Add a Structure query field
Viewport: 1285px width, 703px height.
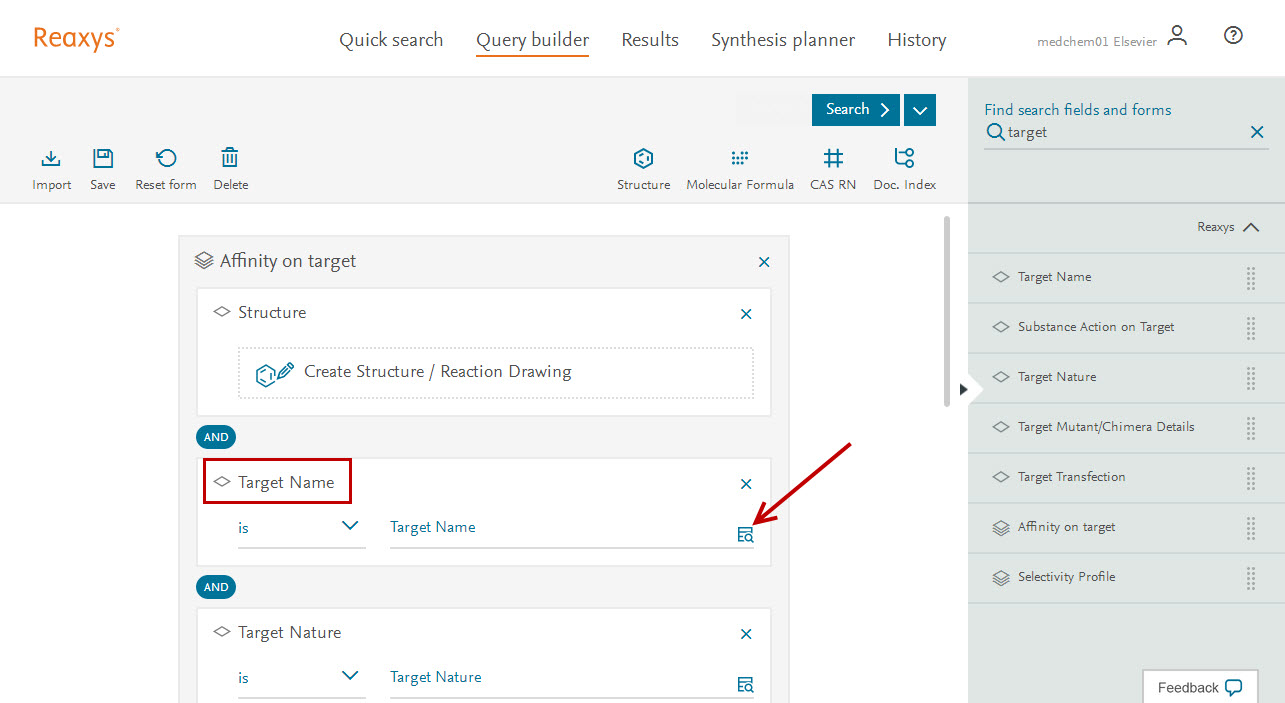[643, 159]
